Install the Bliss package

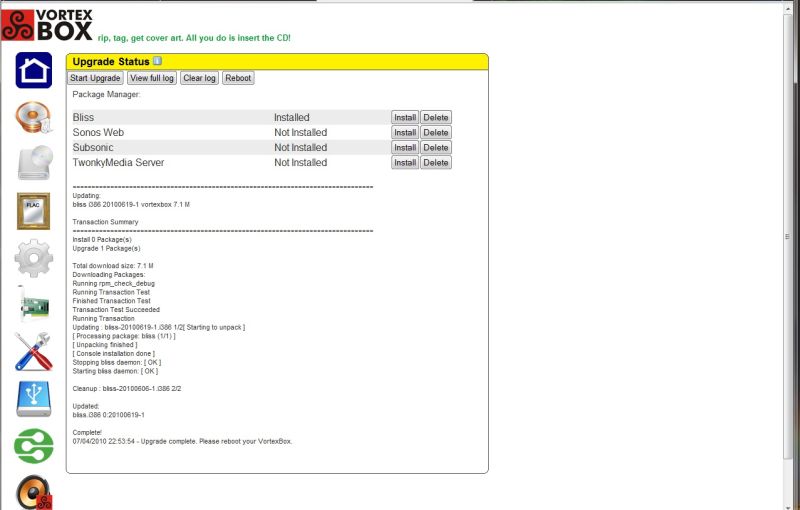[x=405, y=117]
